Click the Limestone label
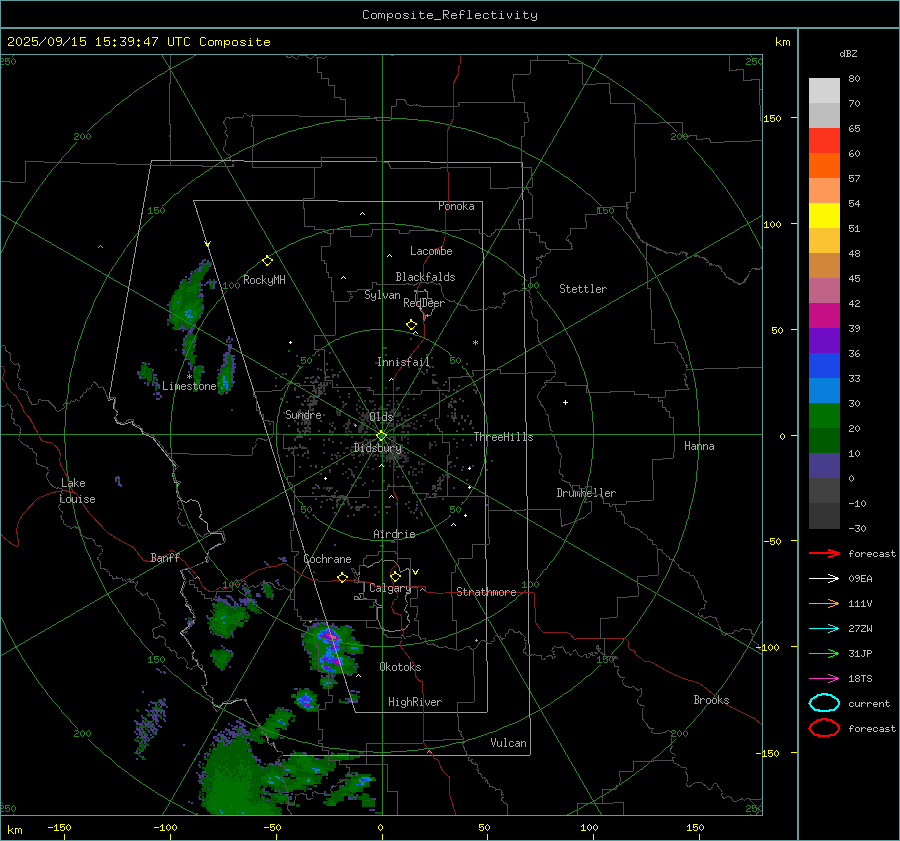The width and height of the screenshot is (900, 841). 189,386
